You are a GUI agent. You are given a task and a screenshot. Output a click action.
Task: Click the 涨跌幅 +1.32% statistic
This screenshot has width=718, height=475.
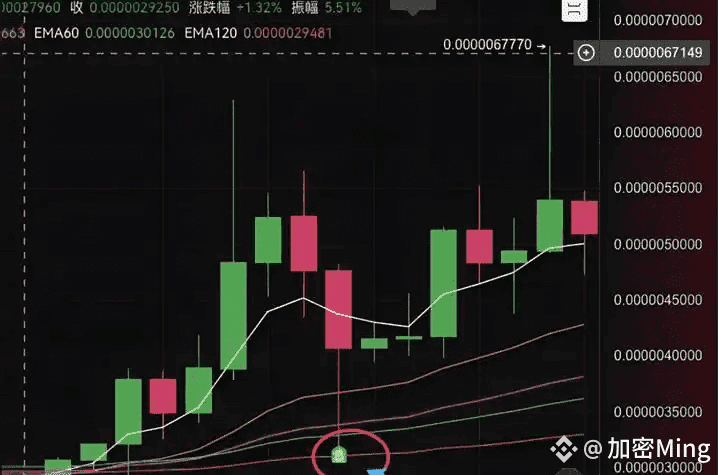coord(235,8)
